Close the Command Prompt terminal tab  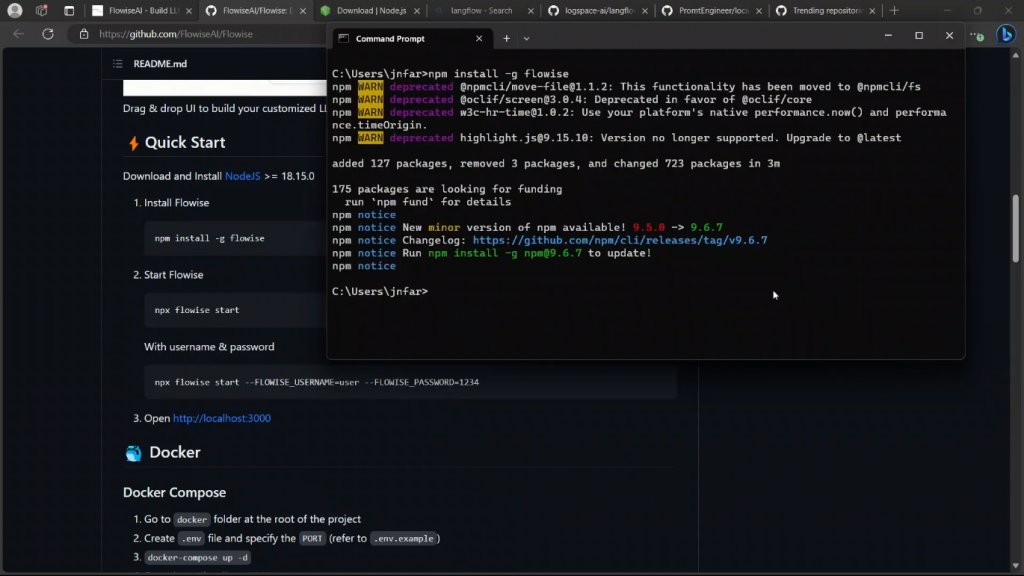479,38
